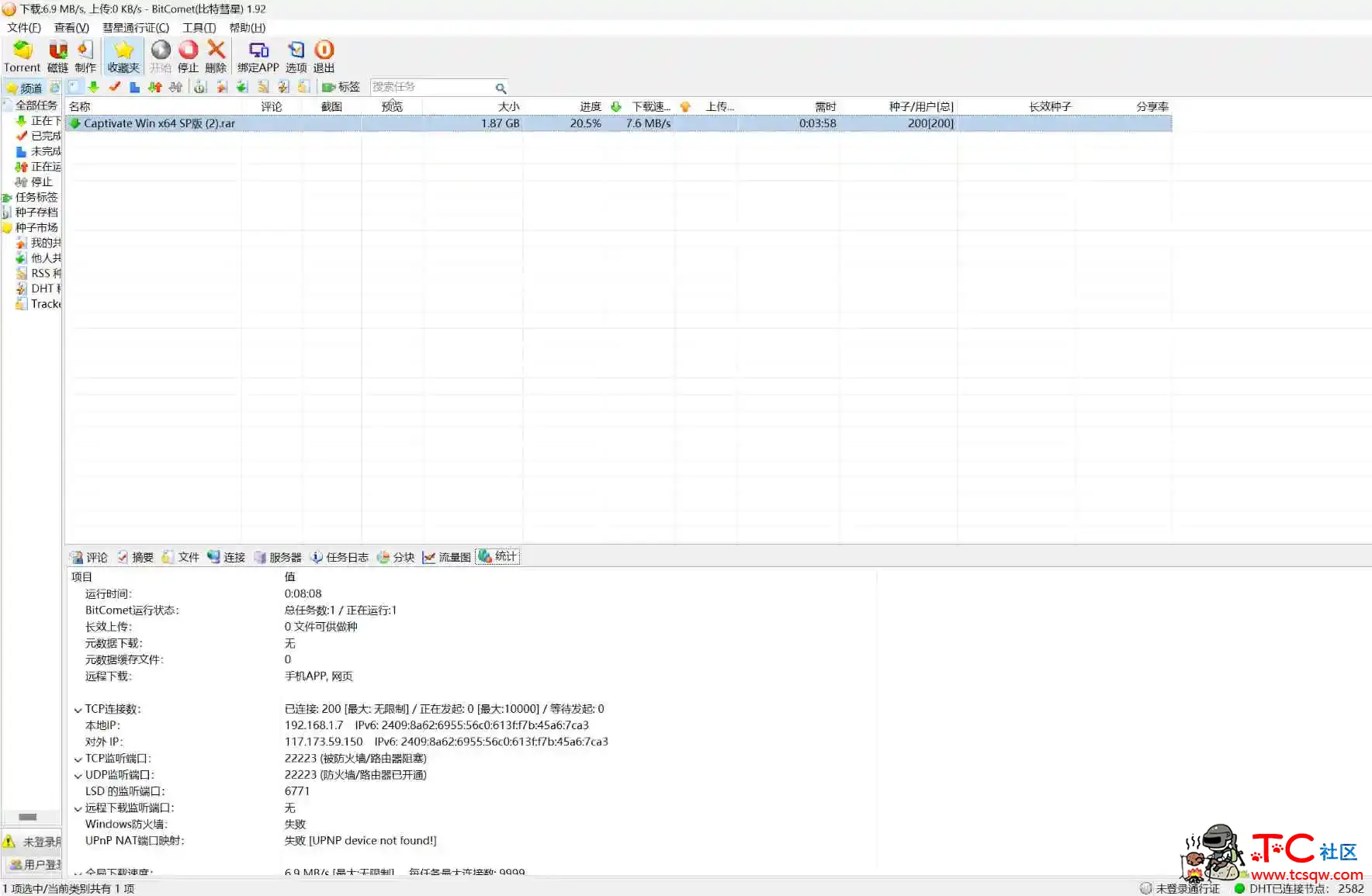Viewport: 1372px width, 896px height.
Task: Collapse the 远程下载监听端口 section
Action: point(78,809)
